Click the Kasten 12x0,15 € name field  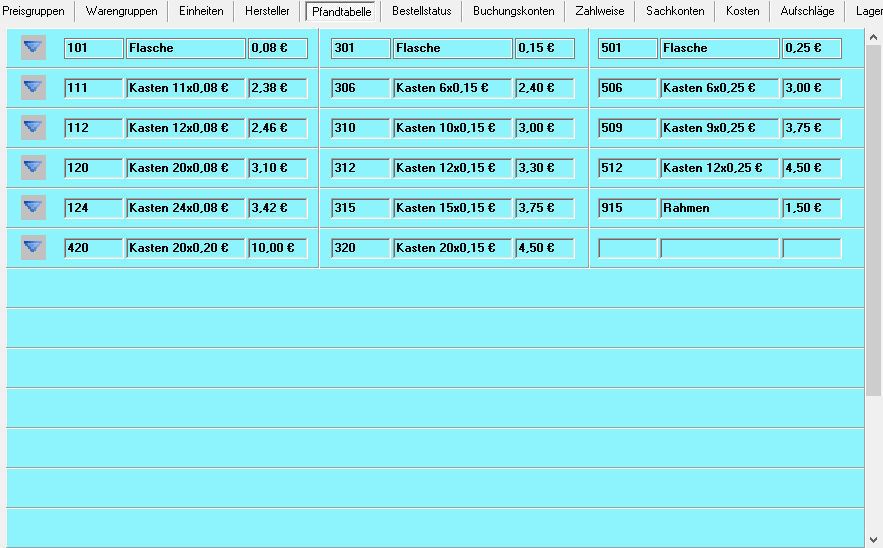click(453, 168)
